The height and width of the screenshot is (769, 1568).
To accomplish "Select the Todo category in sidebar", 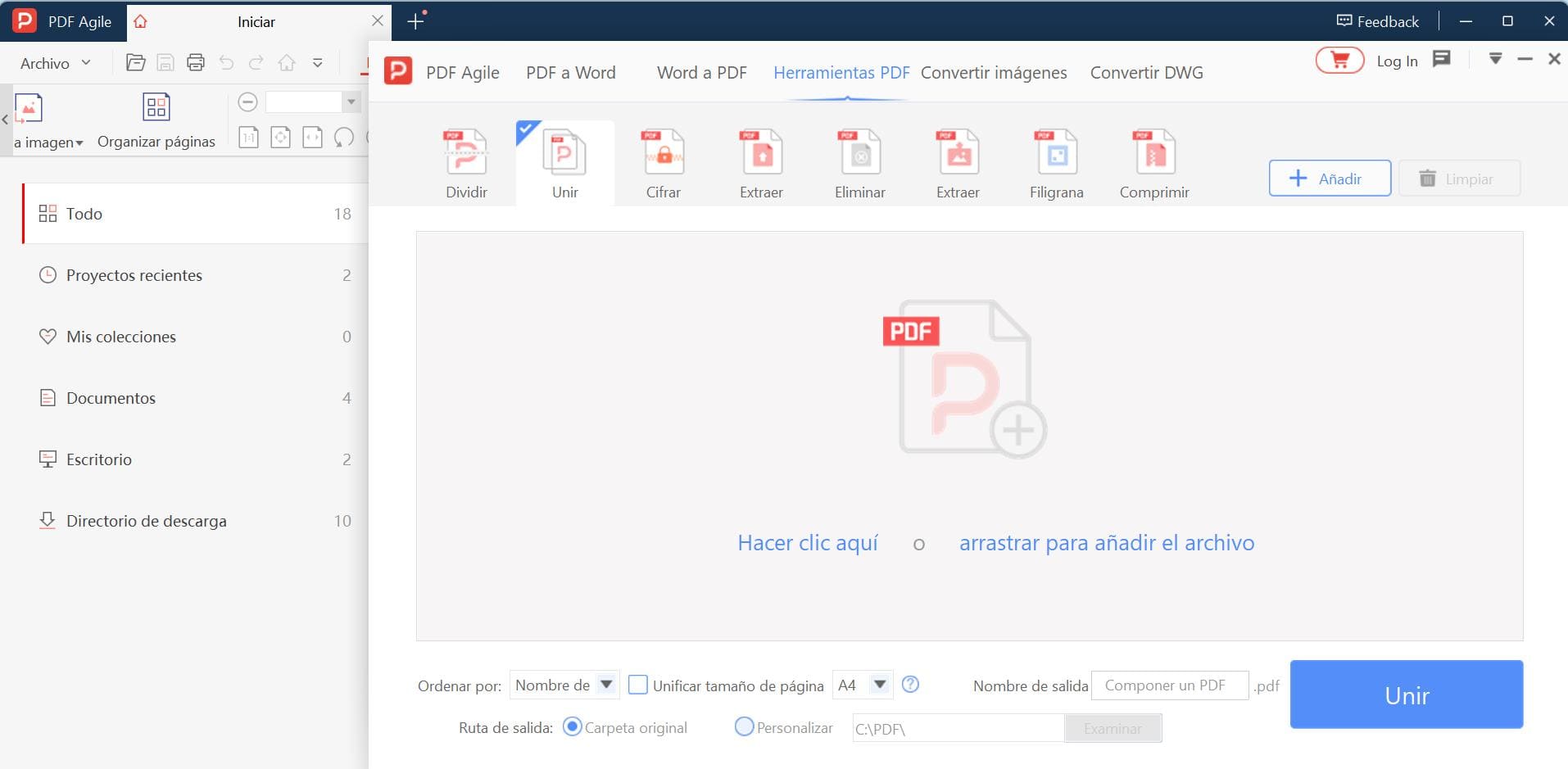I will click(x=195, y=214).
